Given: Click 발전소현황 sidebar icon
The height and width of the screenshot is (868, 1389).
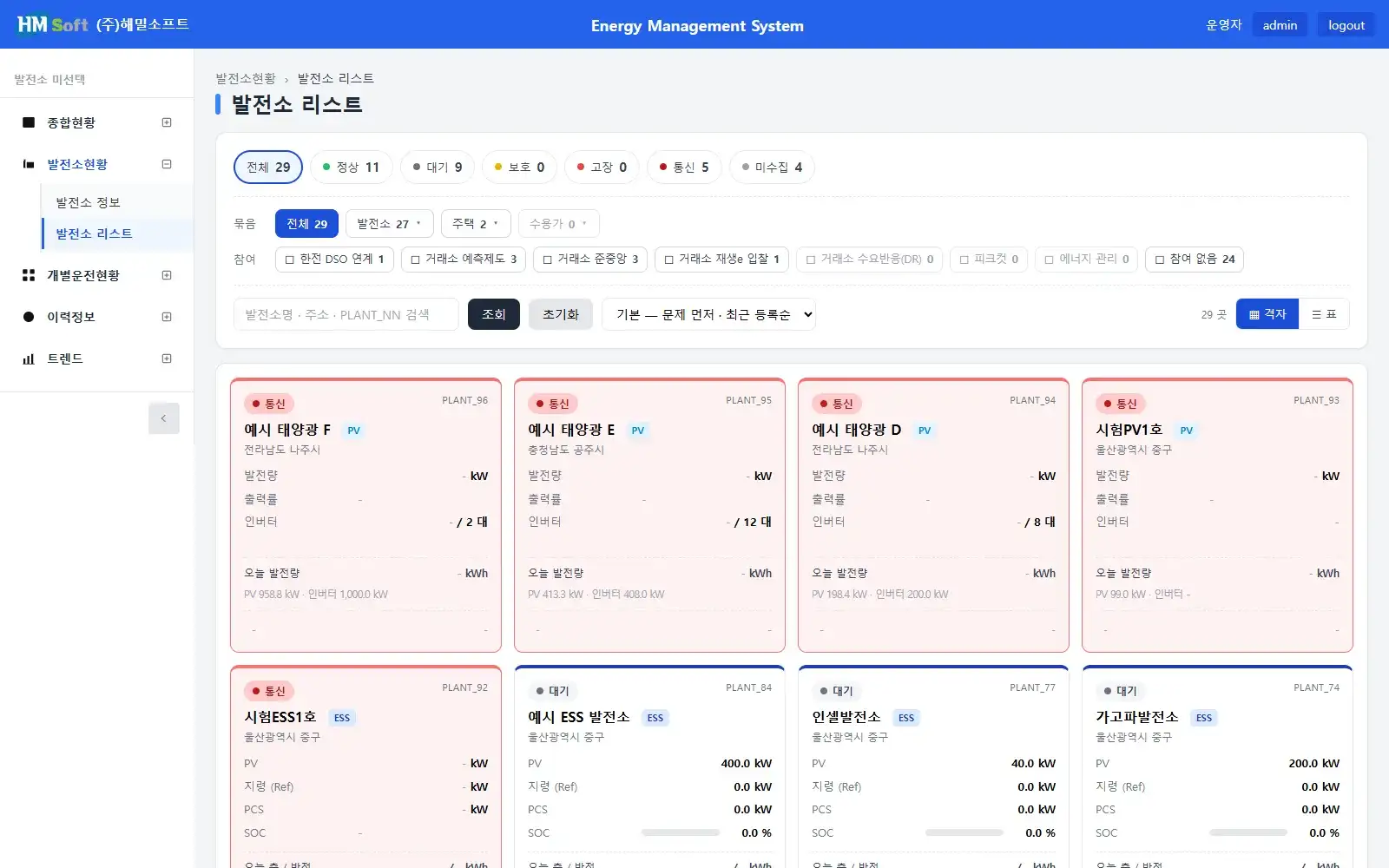Looking at the screenshot, I should pos(29,164).
